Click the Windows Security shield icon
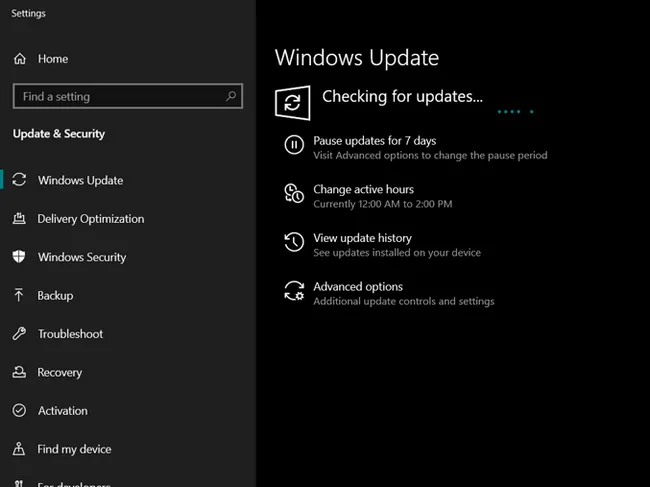650x487 pixels. point(19,257)
